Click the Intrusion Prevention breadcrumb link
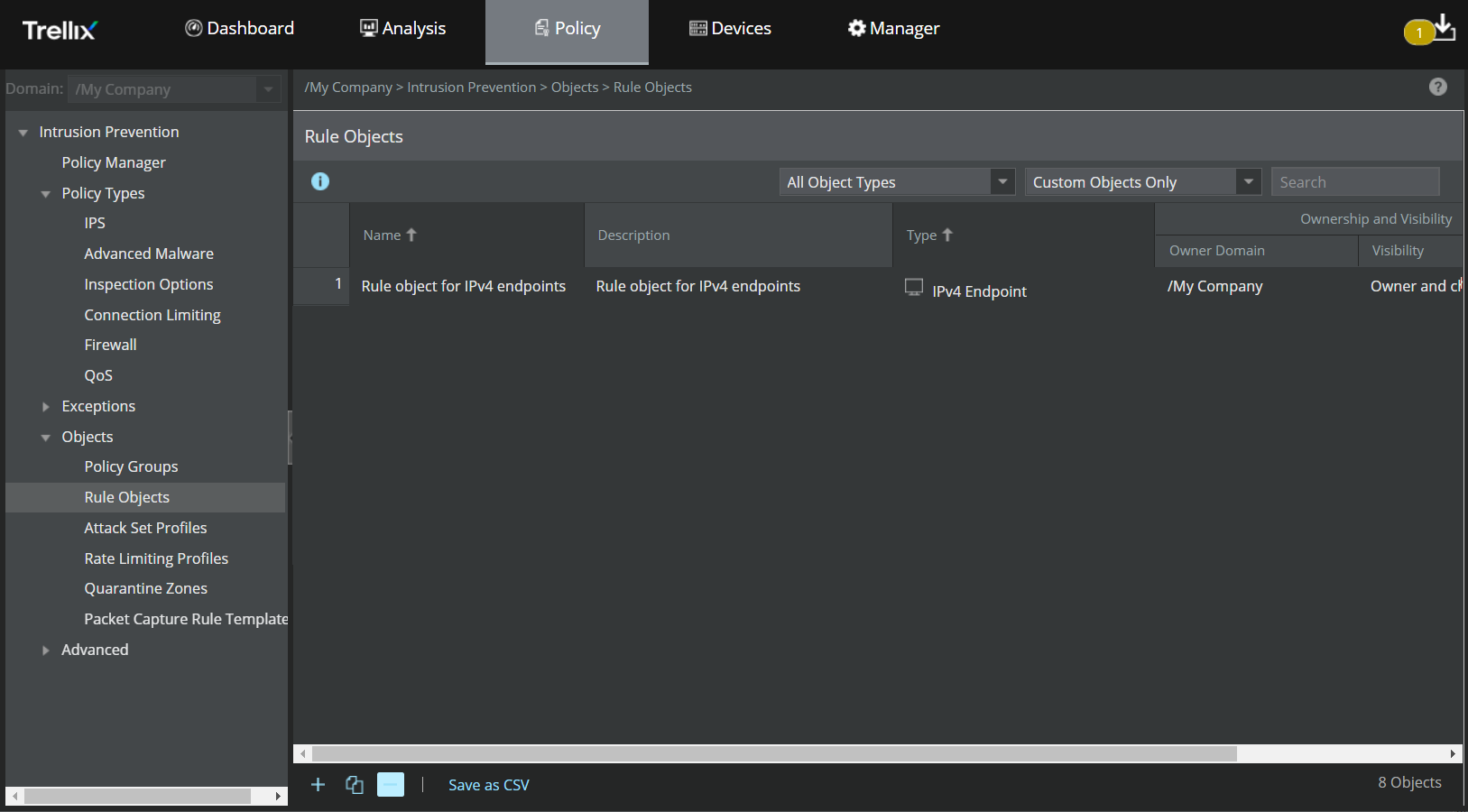The image size is (1468, 812). [x=471, y=87]
